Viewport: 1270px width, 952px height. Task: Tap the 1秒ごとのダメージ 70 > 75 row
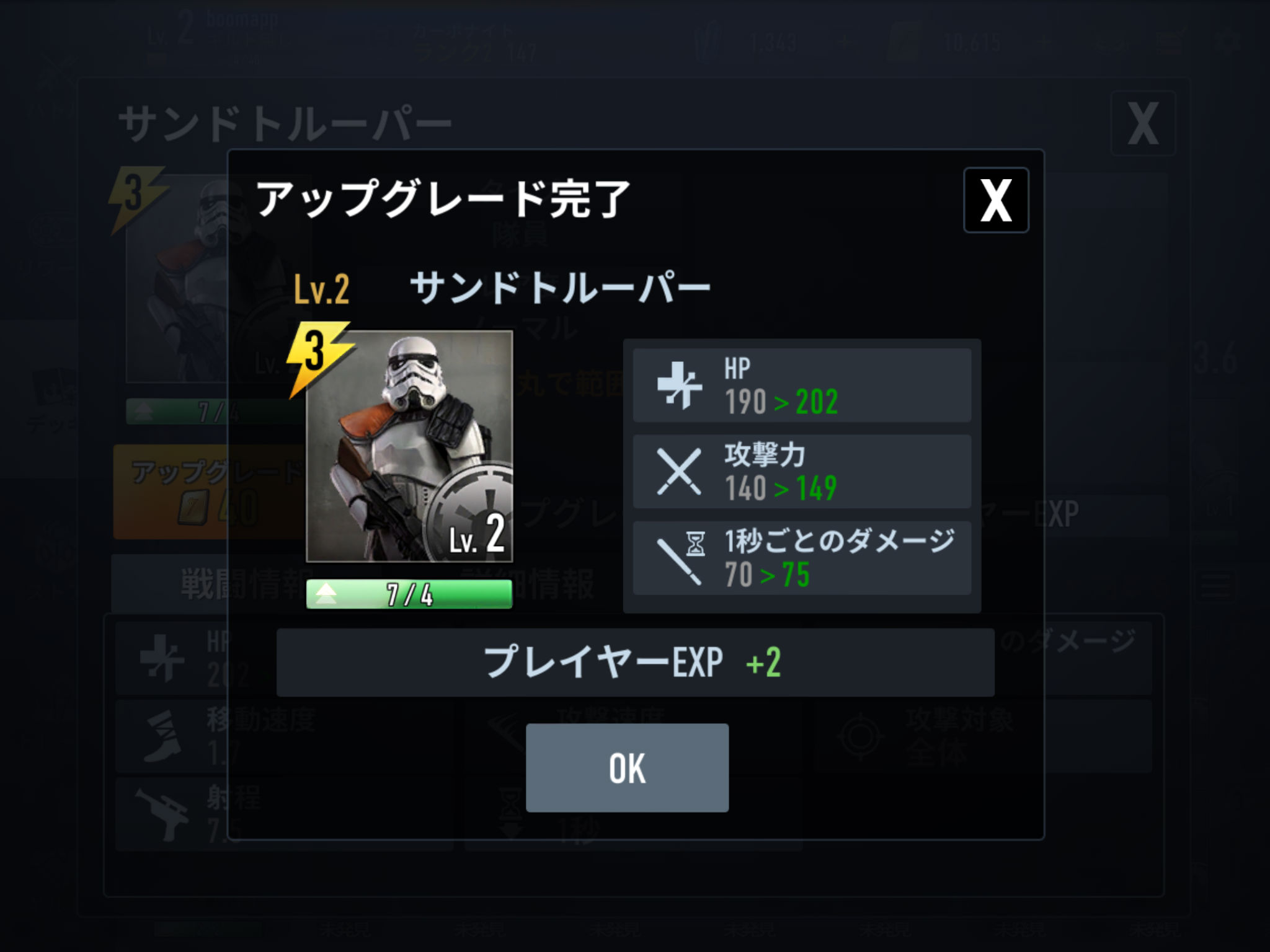click(x=802, y=558)
